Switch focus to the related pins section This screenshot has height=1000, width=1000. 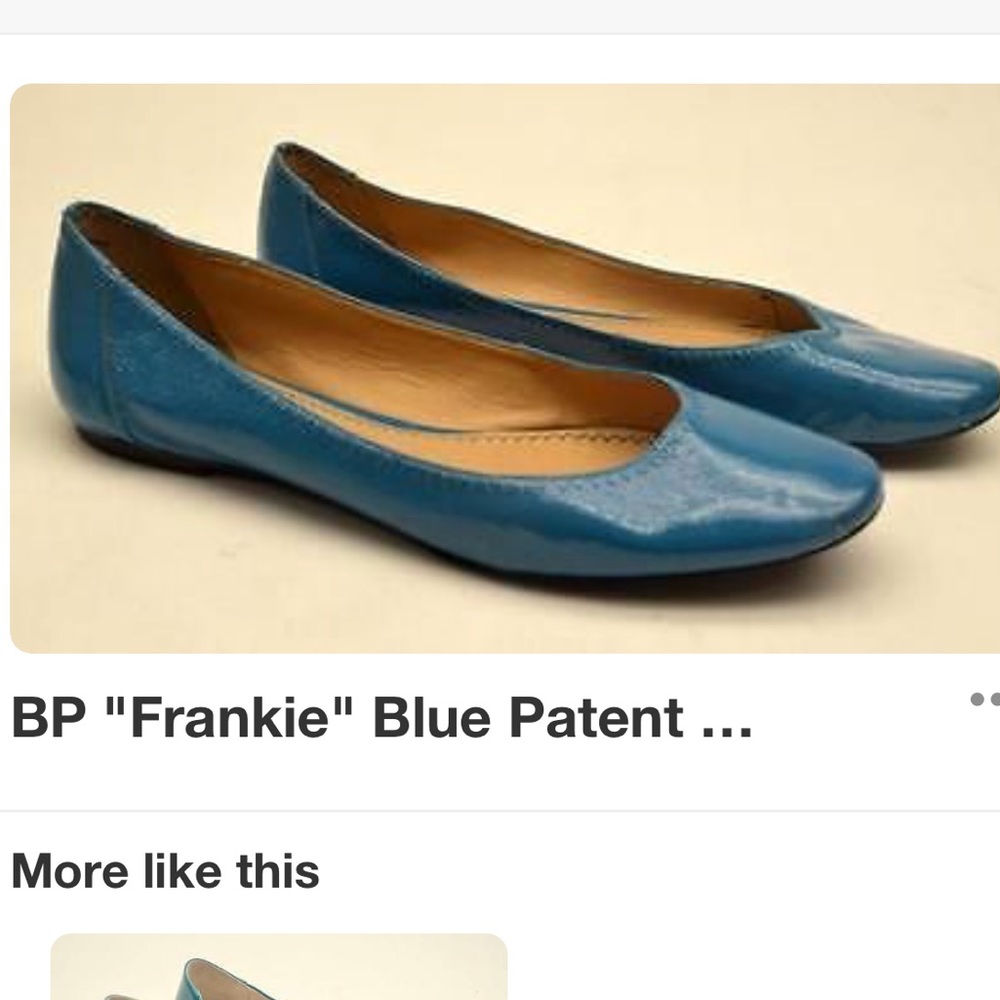pyautogui.click(x=168, y=870)
